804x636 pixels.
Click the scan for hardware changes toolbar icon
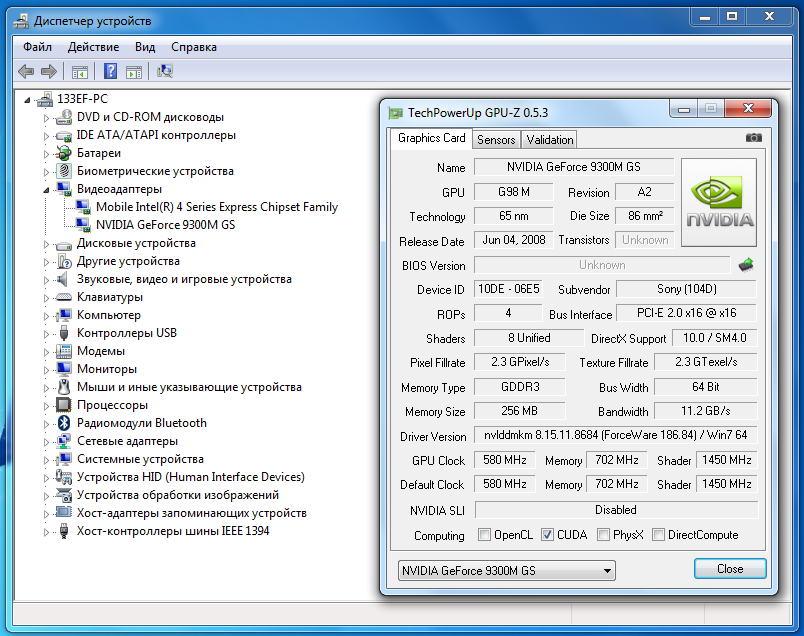click(165, 71)
